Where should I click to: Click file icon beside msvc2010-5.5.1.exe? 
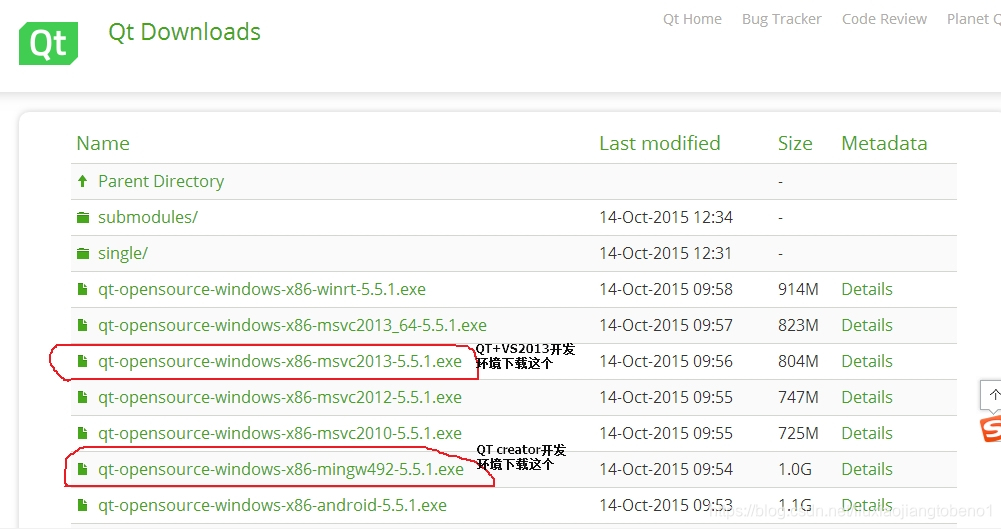82,433
